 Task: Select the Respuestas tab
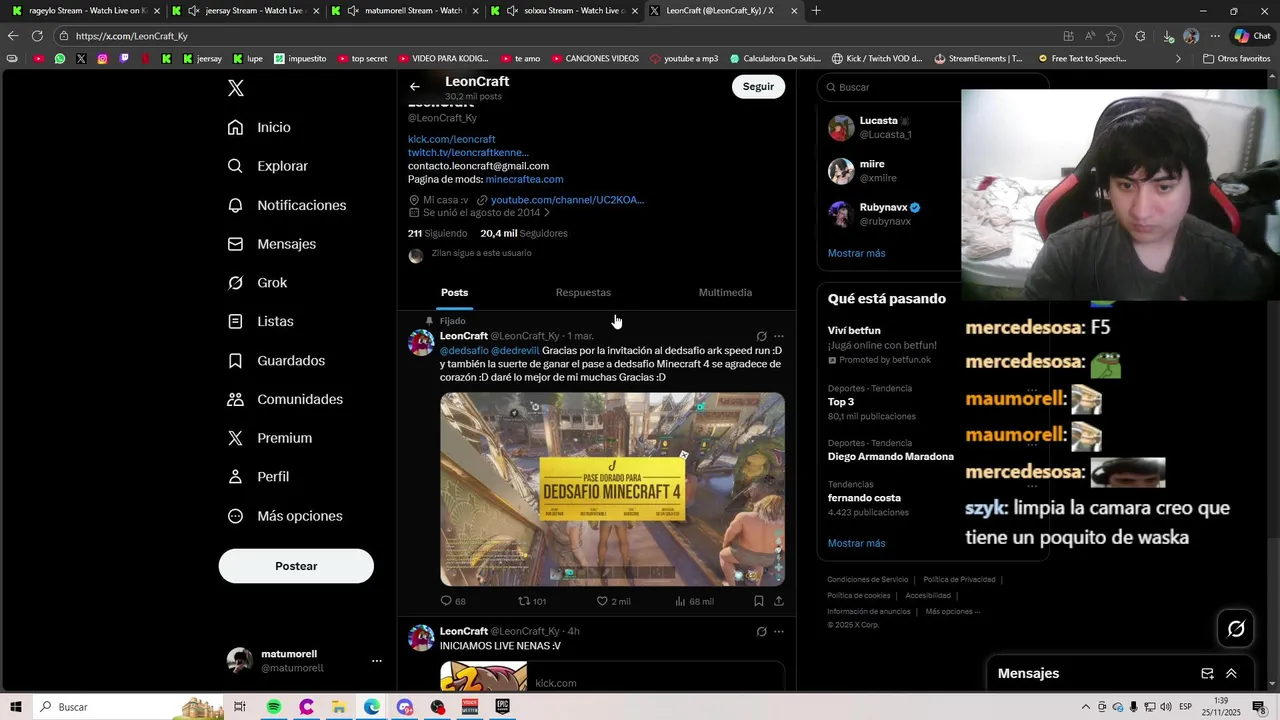click(x=583, y=293)
